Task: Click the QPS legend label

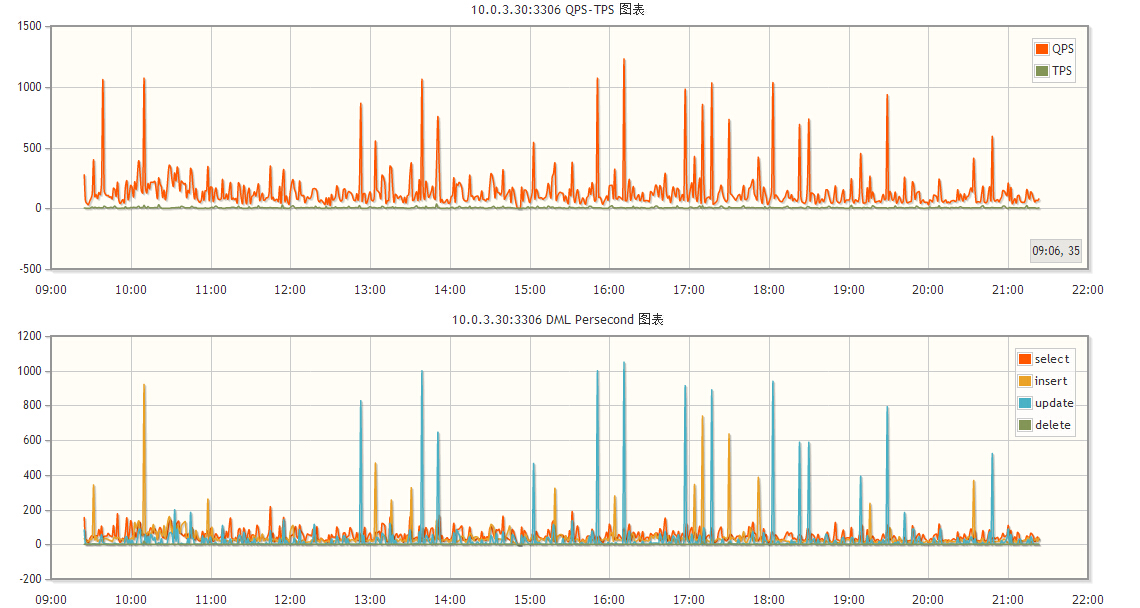Action: click(x=1062, y=49)
